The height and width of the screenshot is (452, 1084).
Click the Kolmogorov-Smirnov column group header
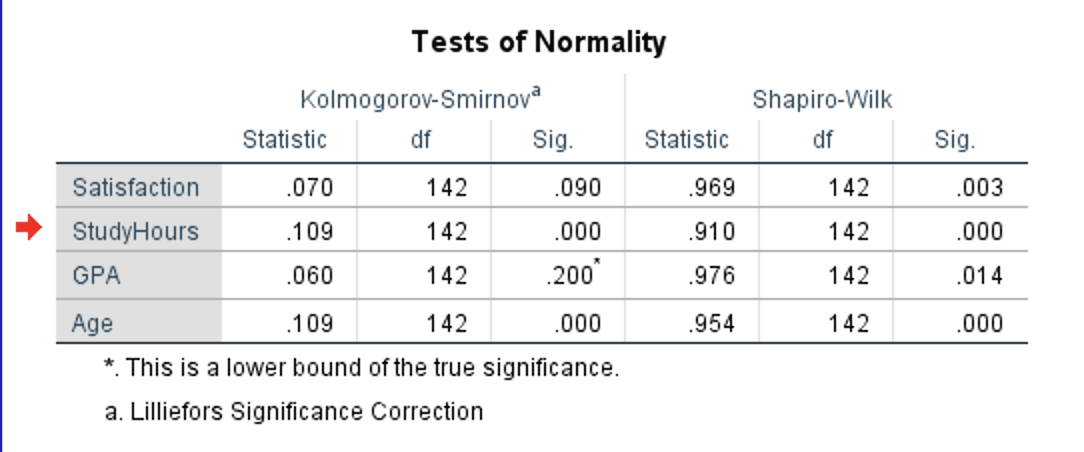click(421, 98)
